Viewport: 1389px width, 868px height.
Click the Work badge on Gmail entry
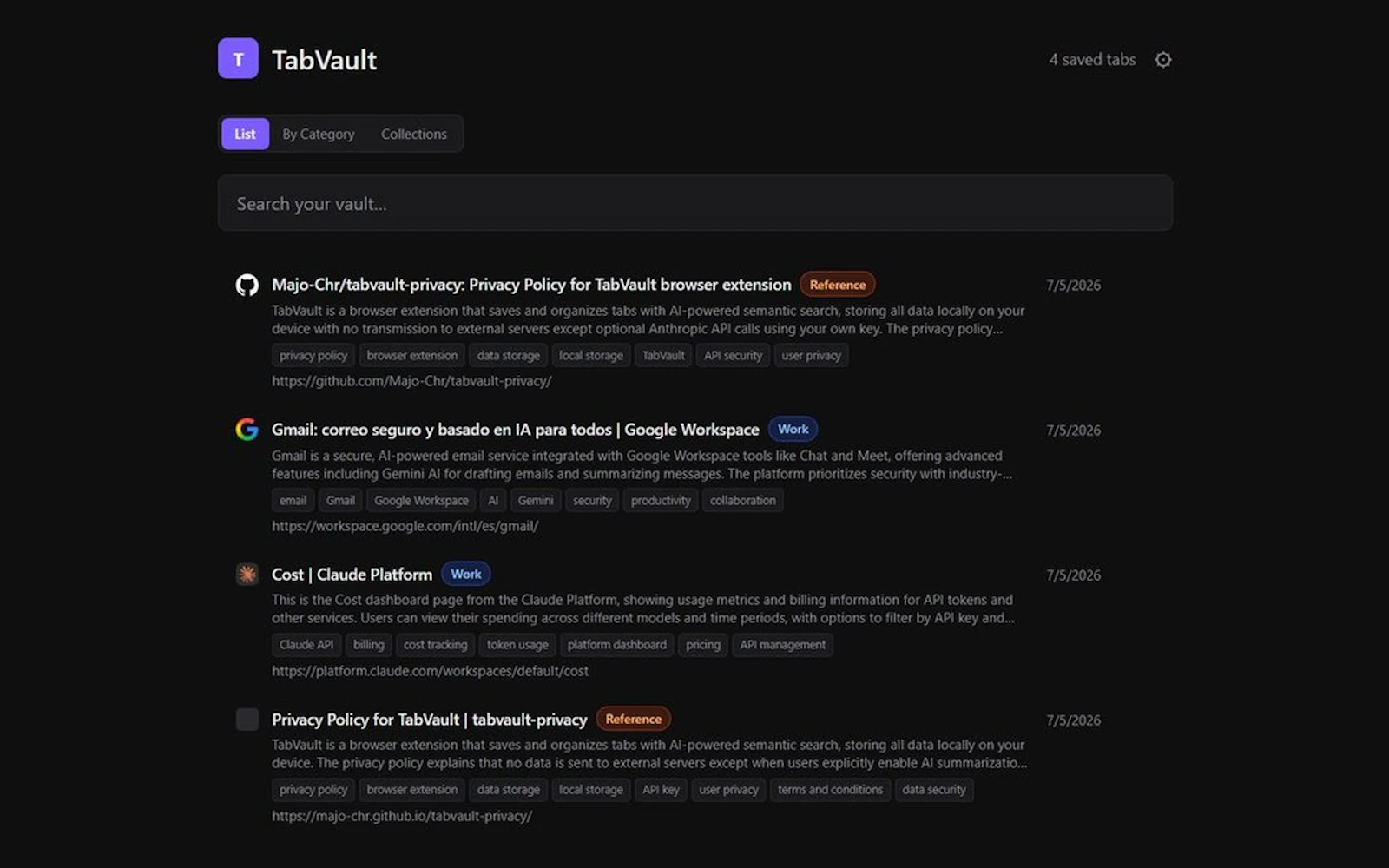pos(793,429)
